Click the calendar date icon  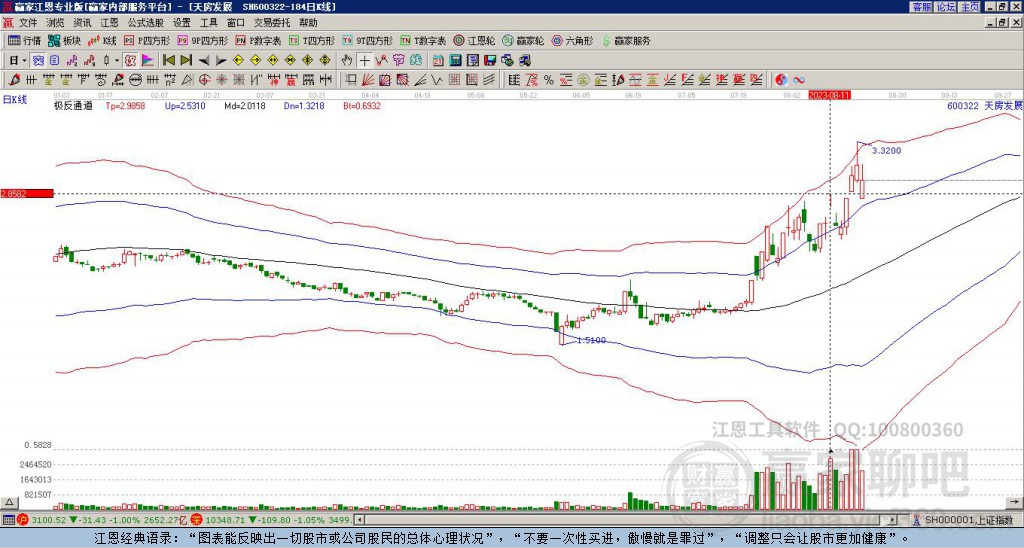(x=438, y=61)
